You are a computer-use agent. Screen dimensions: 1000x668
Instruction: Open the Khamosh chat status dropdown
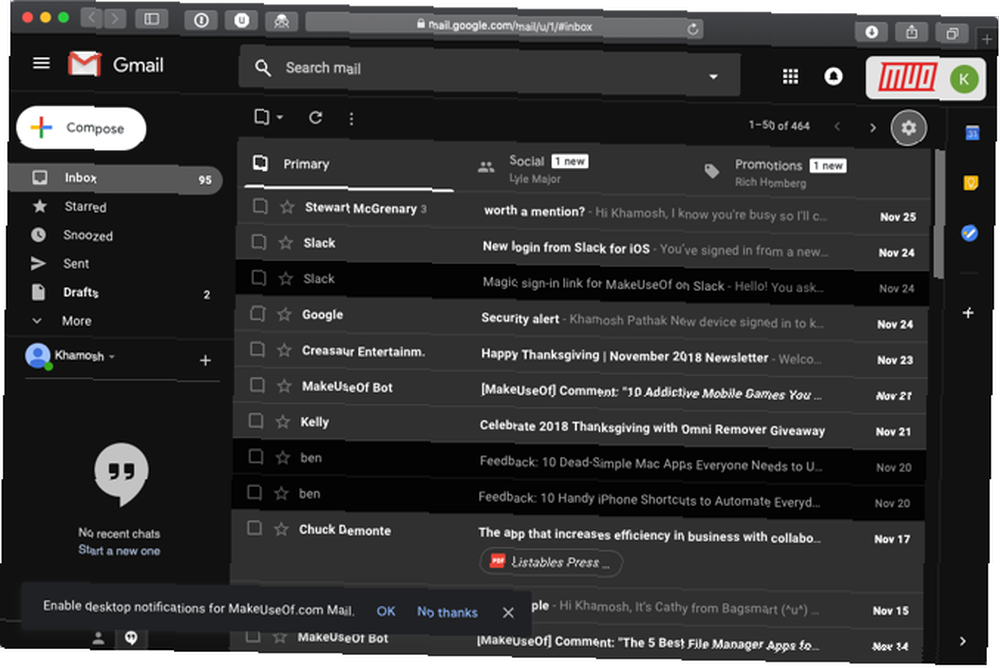(x=112, y=356)
